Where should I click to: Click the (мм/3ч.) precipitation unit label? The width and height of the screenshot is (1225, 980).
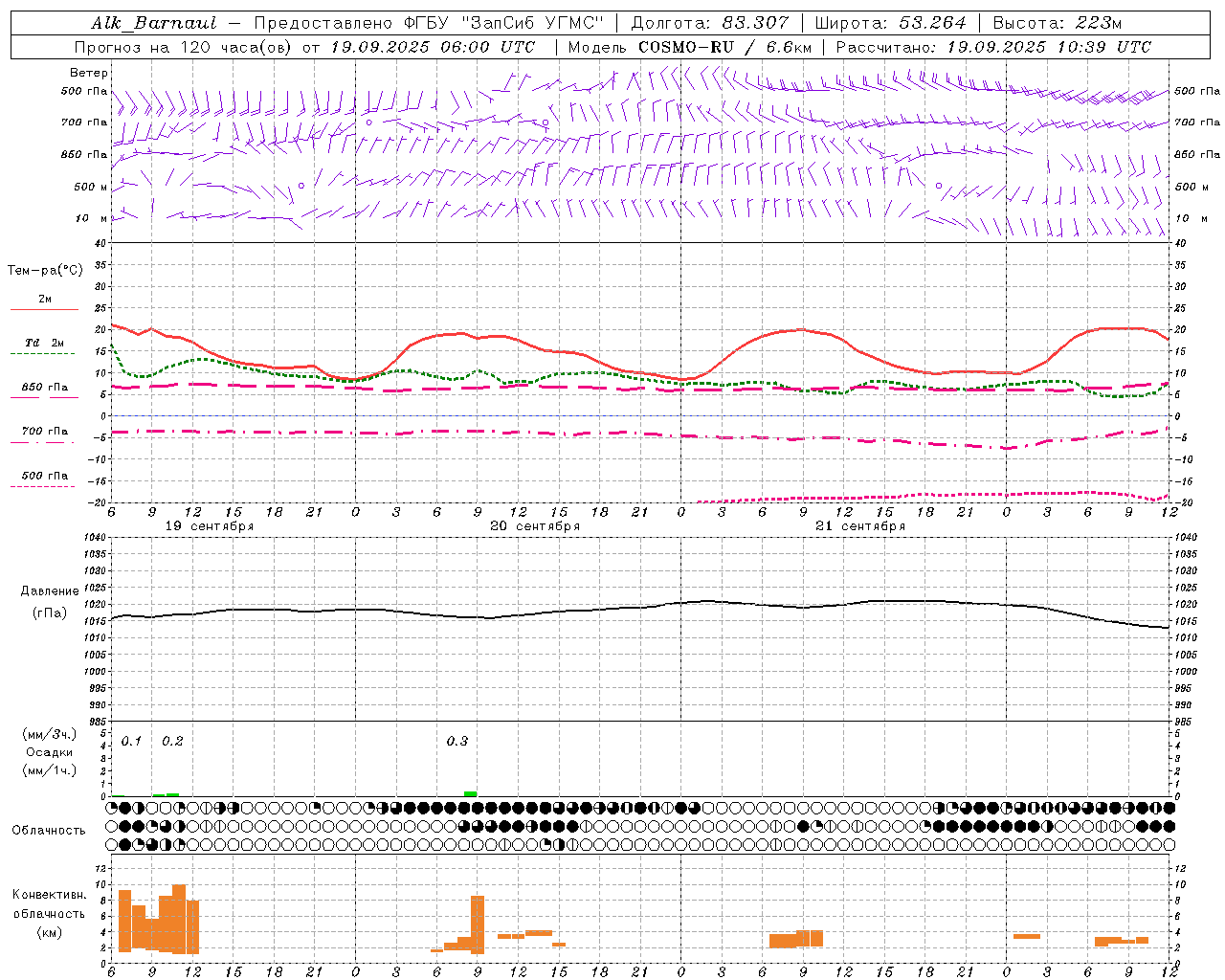click(x=50, y=734)
